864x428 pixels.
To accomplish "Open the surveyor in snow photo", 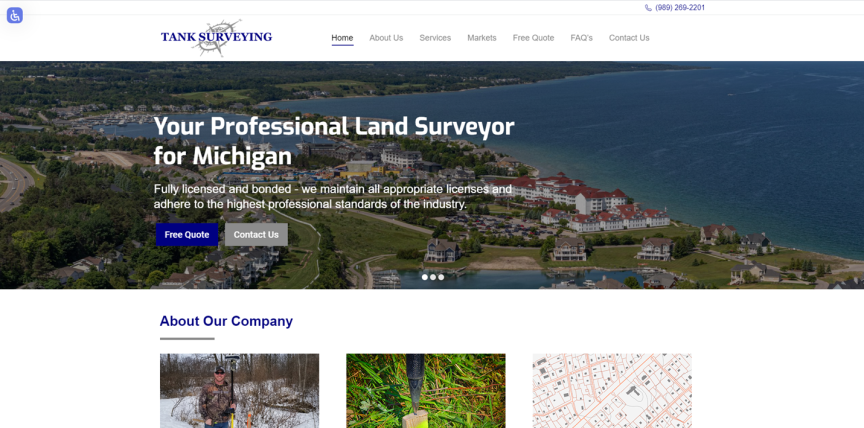I will (239, 390).
